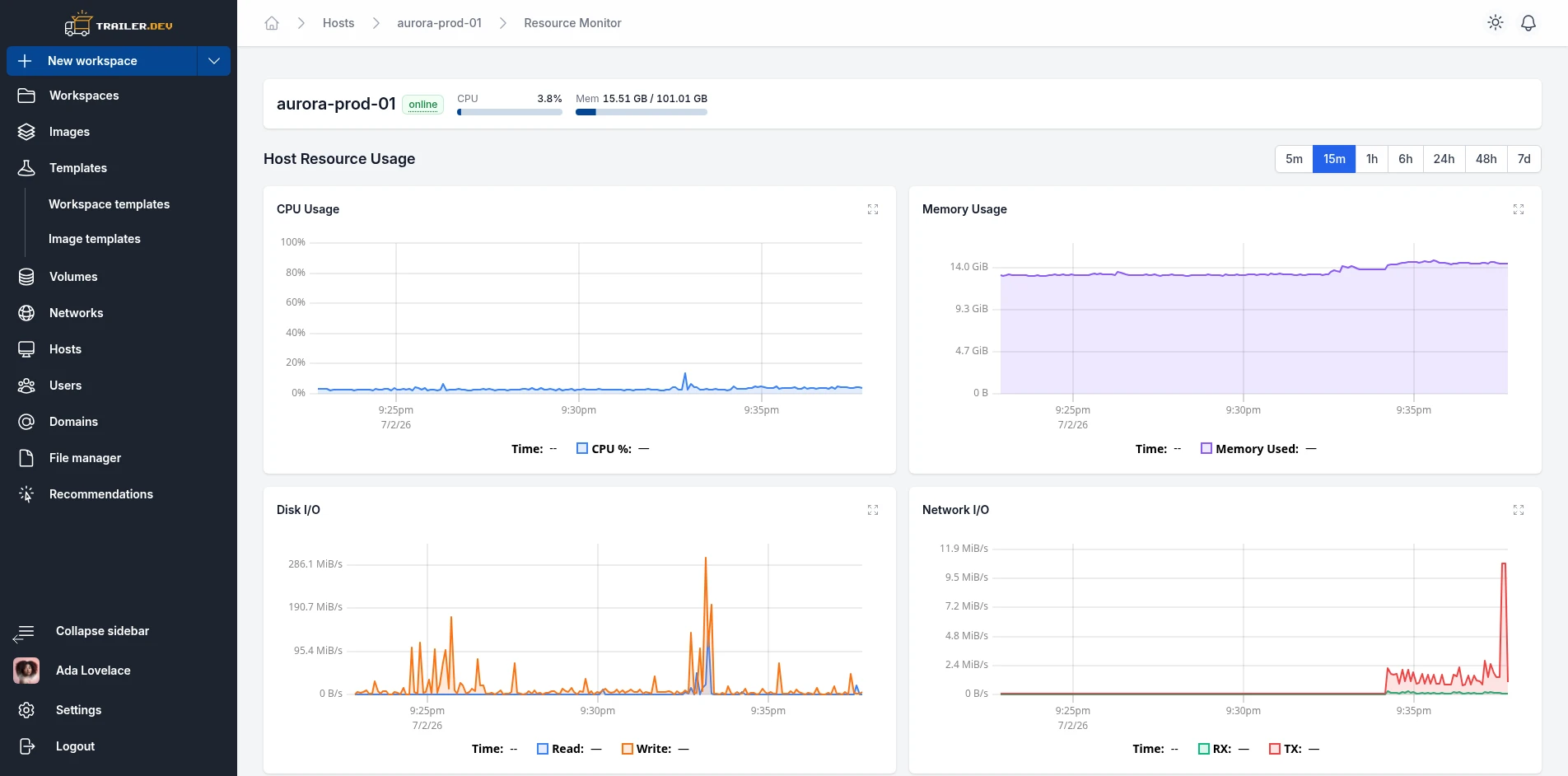The image size is (1568, 776).
Task: Click the Logout door icon
Action: [26, 746]
